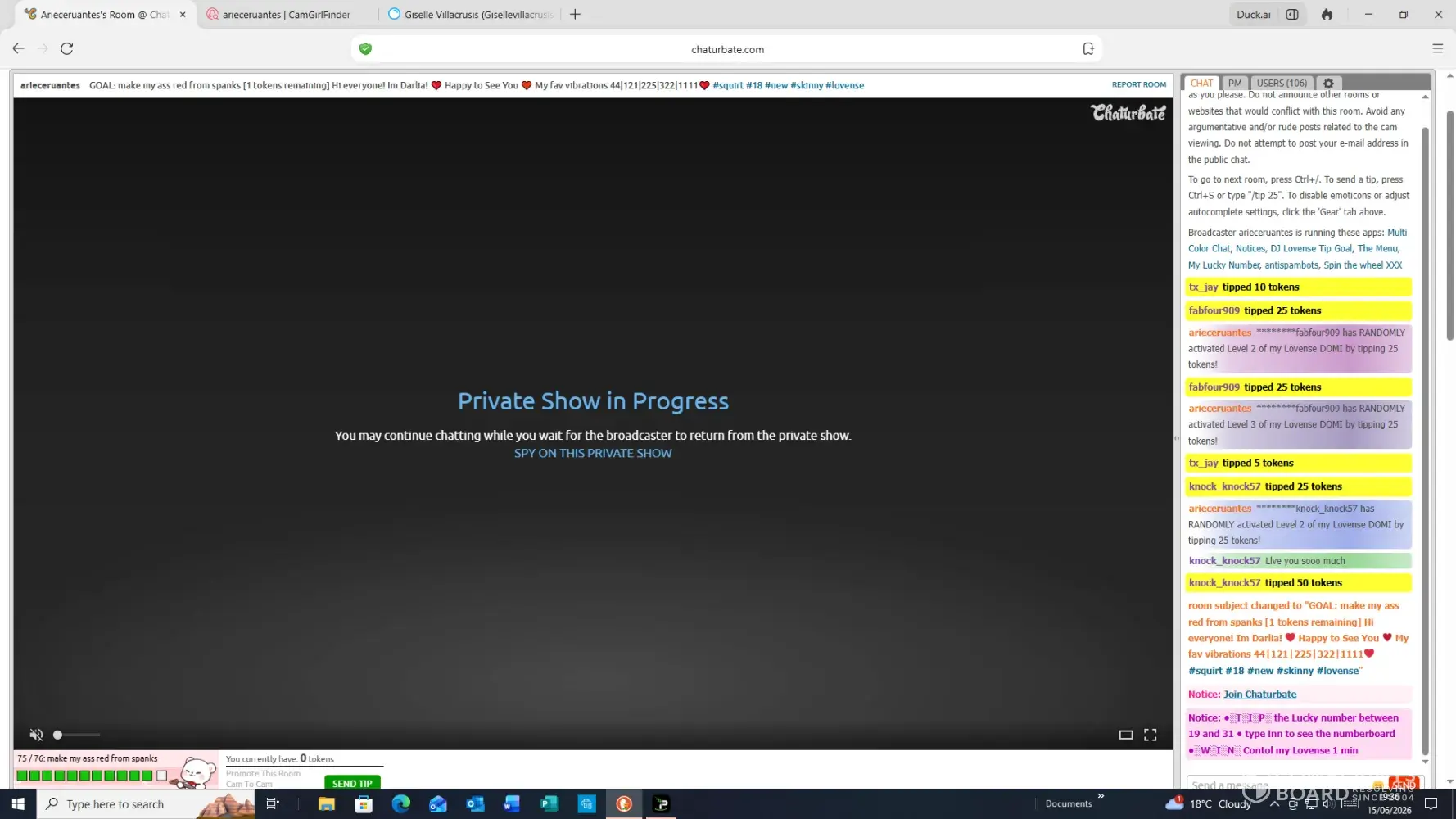Click the #lovense hashtag in room subject
The height and width of the screenshot is (819, 1456).
click(x=844, y=85)
